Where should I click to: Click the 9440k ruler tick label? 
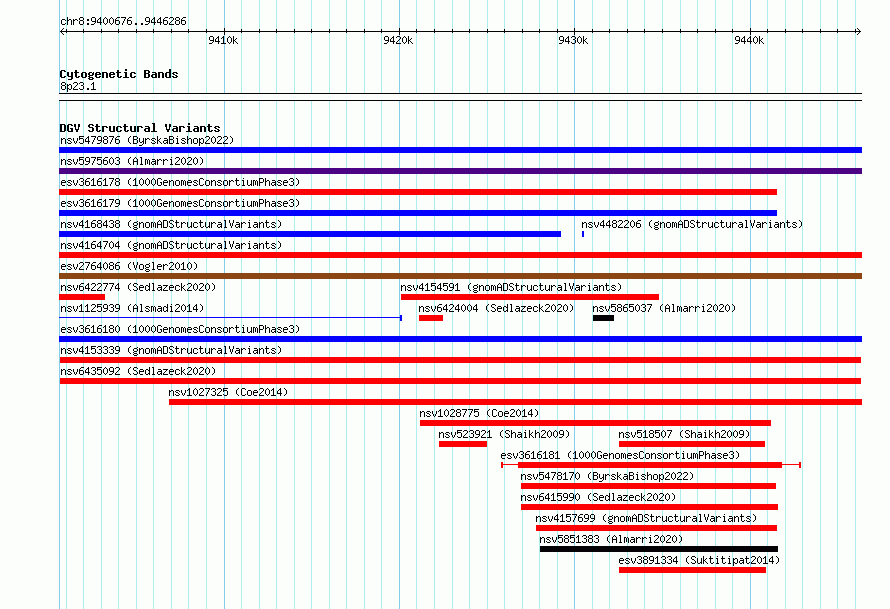point(749,40)
